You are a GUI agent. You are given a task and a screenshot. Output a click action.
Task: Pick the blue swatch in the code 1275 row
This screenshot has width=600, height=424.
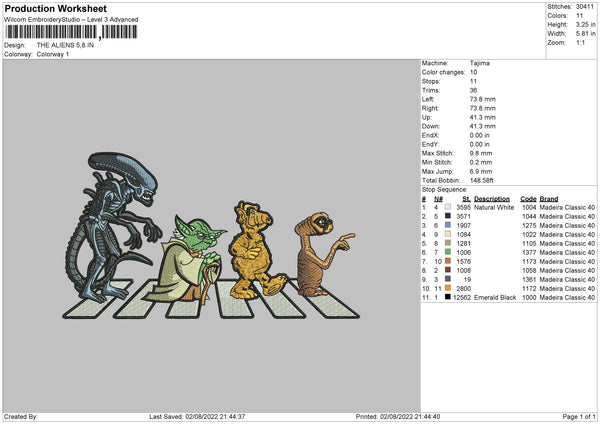click(x=448, y=225)
